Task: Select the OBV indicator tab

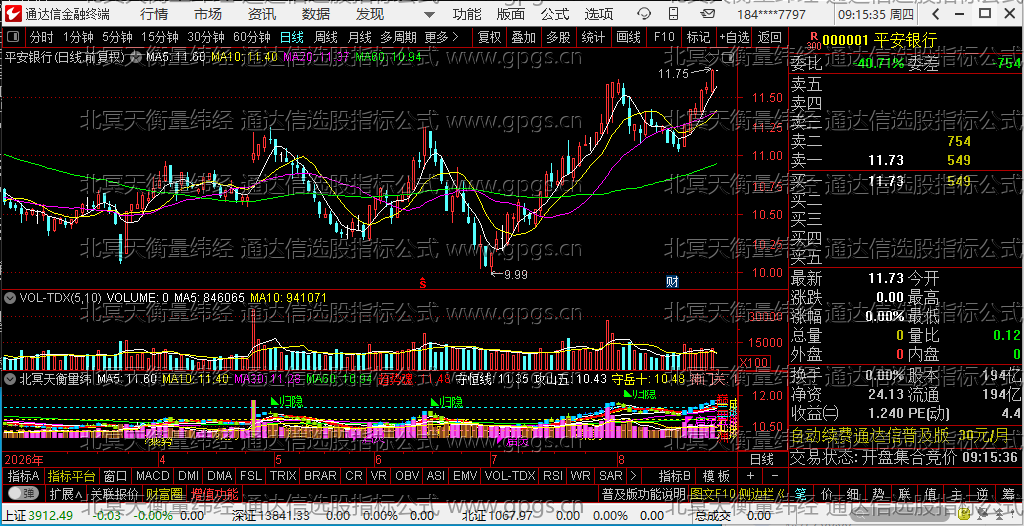Action: (407, 476)
